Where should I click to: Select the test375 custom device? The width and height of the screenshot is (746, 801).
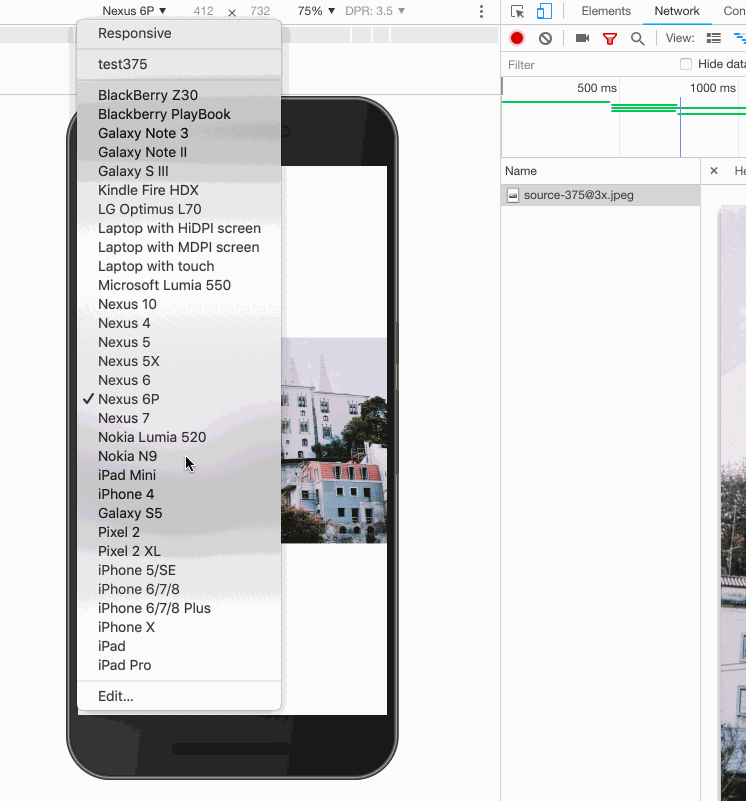point(179,64)
